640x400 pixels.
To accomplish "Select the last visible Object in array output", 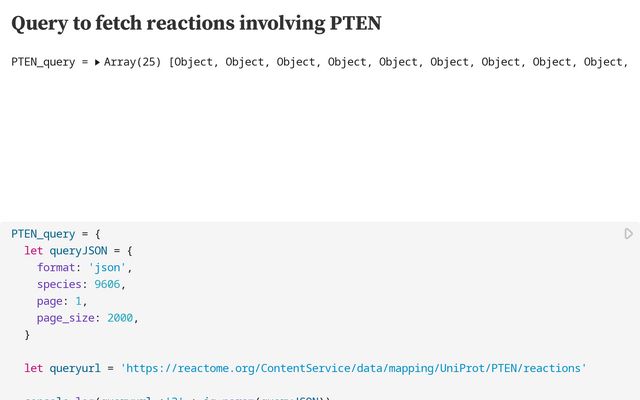I will [x=603, y=62].
